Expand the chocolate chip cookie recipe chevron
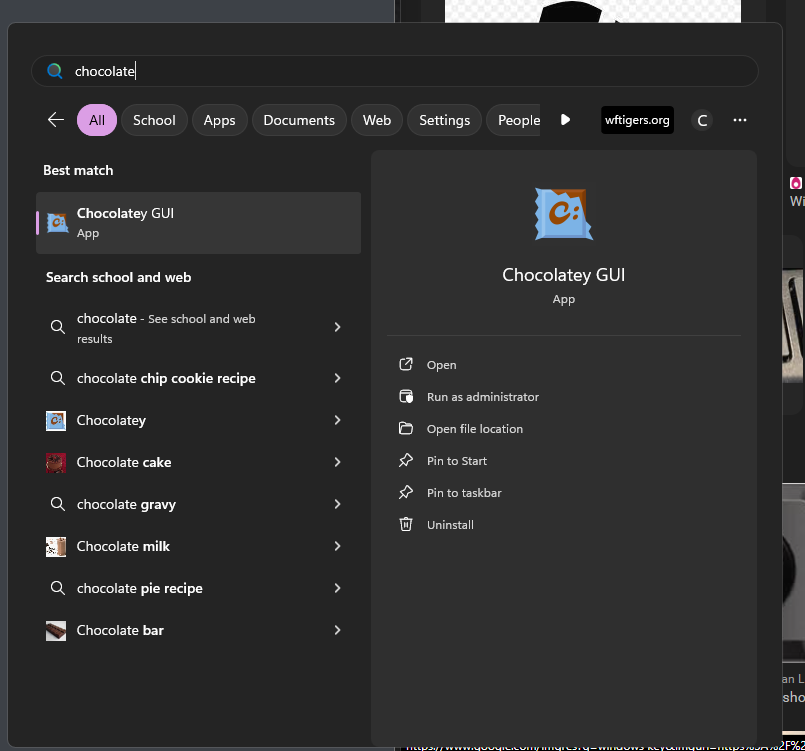 pos(337,378)
